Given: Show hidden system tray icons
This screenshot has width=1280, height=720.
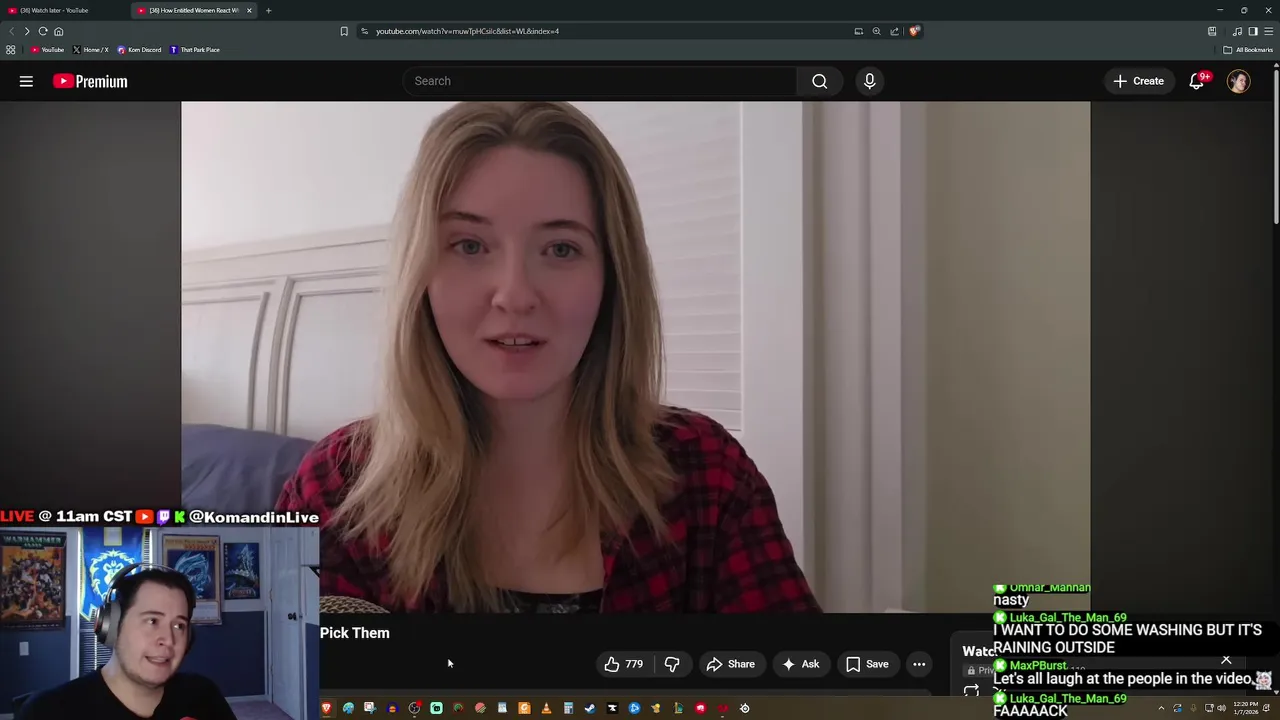Looking at the screenshot, I should click(1161, 708).
